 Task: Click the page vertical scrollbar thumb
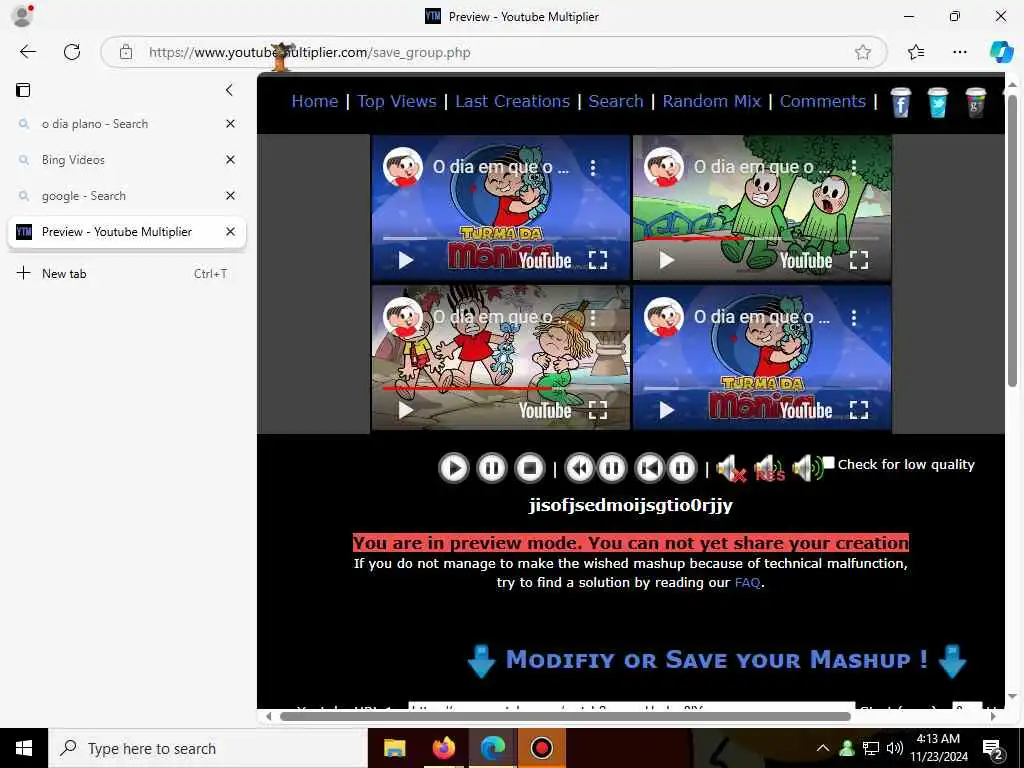pos(1012,240)
